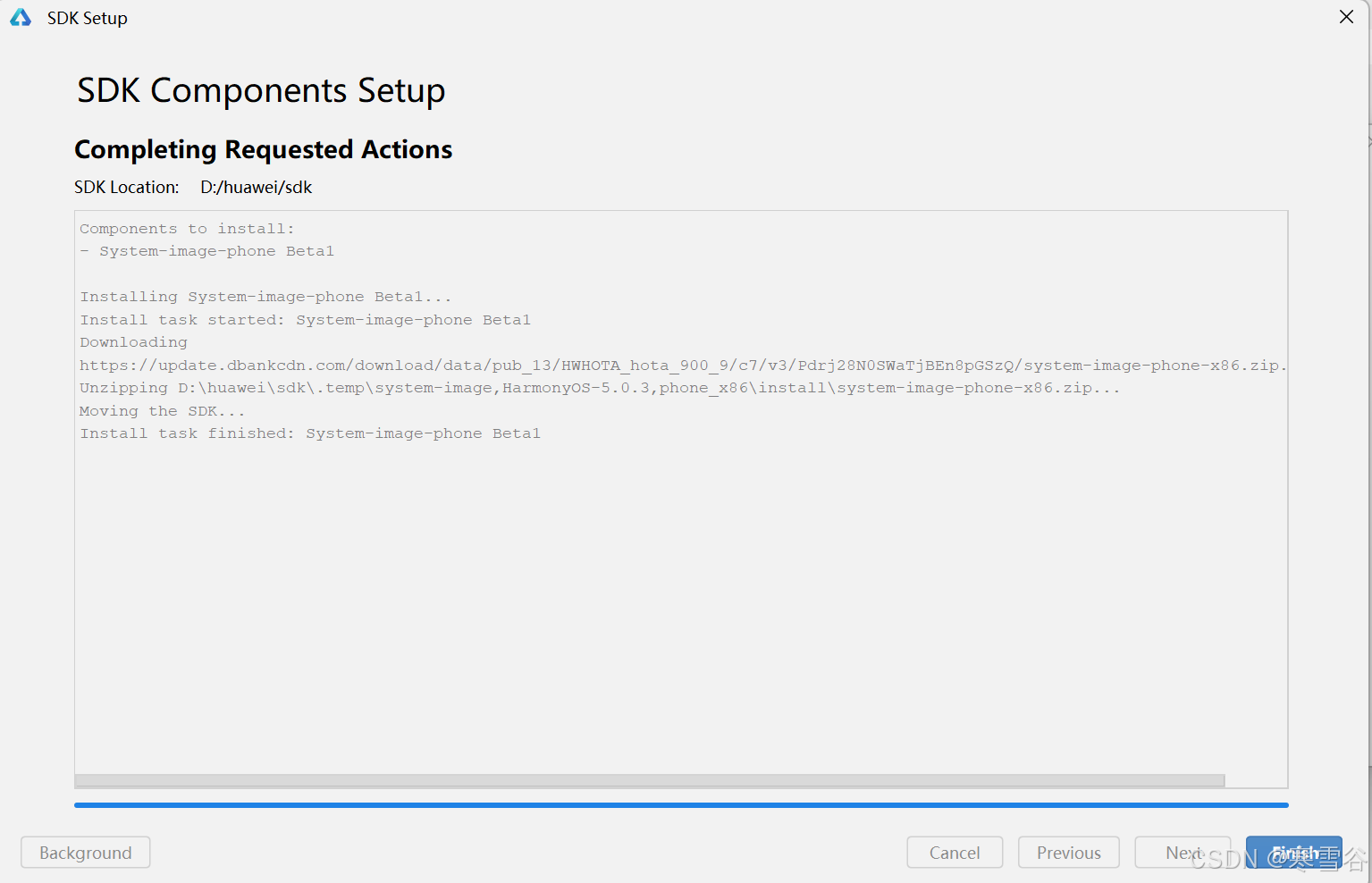Click the 'Completing Requested Actions' heading
1372x883 pixels.
pyautogui.click(x=264, y=149)
